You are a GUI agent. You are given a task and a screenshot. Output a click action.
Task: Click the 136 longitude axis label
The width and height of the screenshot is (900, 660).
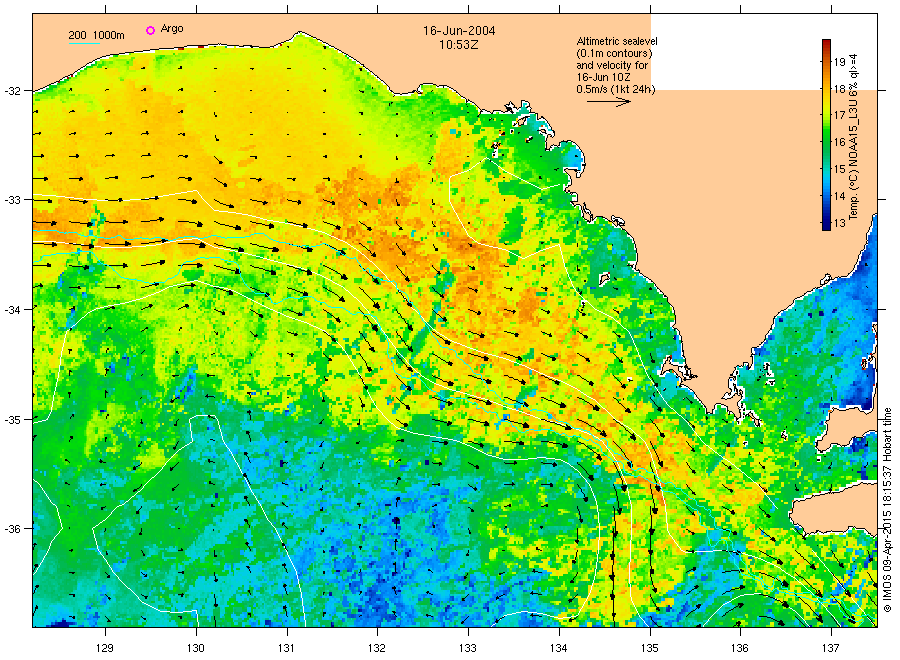click(740, 649)
